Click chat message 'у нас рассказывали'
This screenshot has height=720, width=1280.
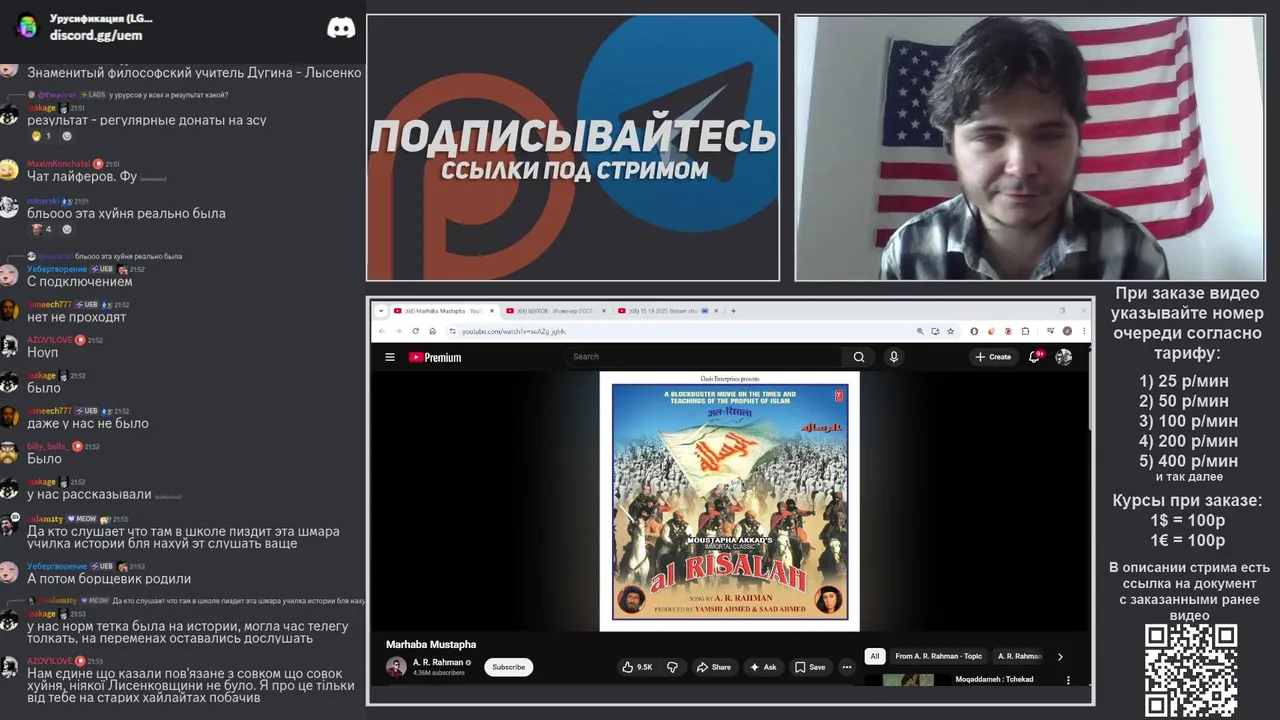coord(90,494)
